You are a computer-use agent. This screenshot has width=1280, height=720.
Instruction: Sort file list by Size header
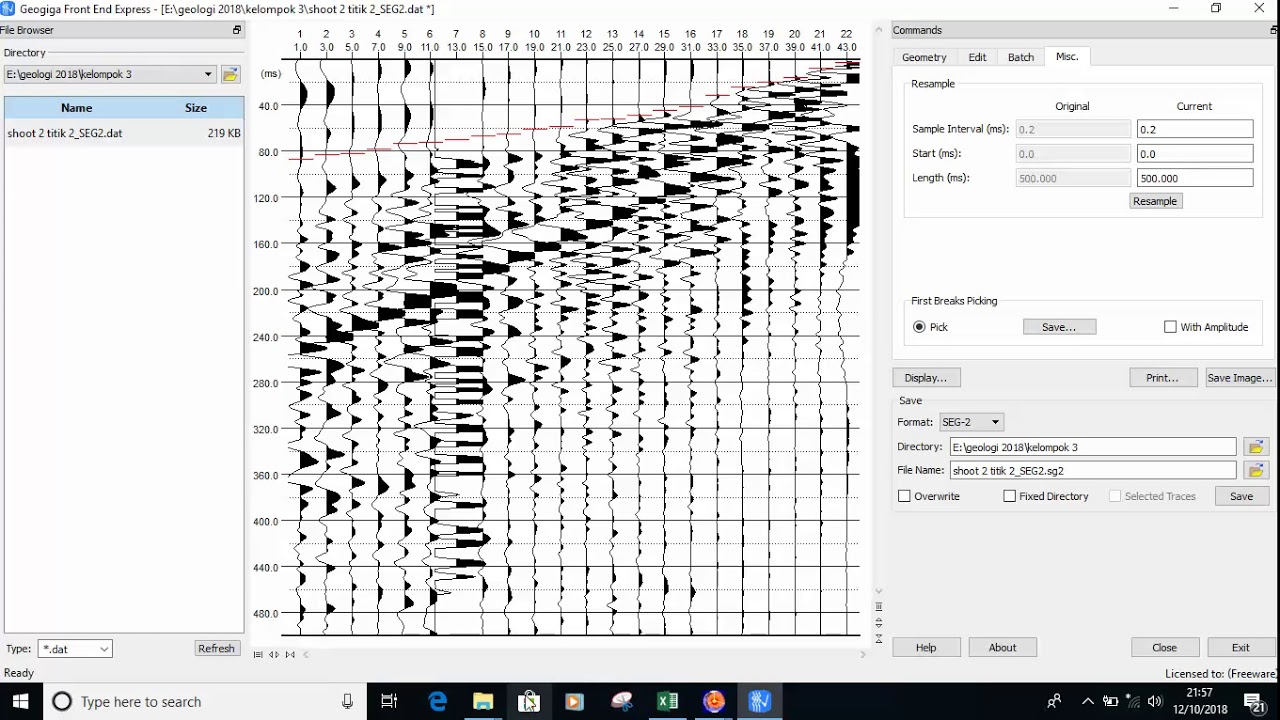click(196, 108)
